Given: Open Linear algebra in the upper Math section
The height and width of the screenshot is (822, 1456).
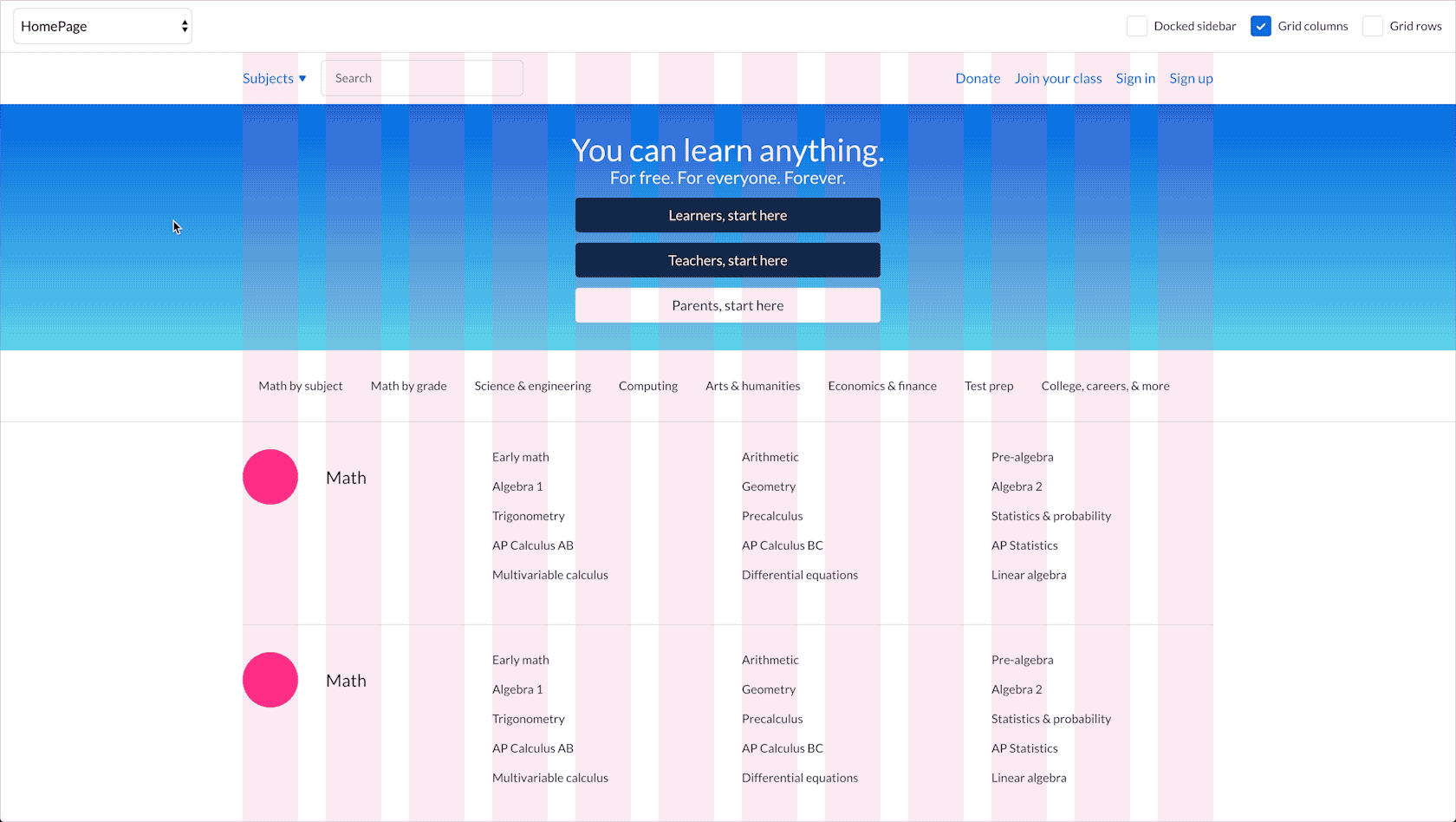Looking at the screenshot, I should (x=1029, y=575).
